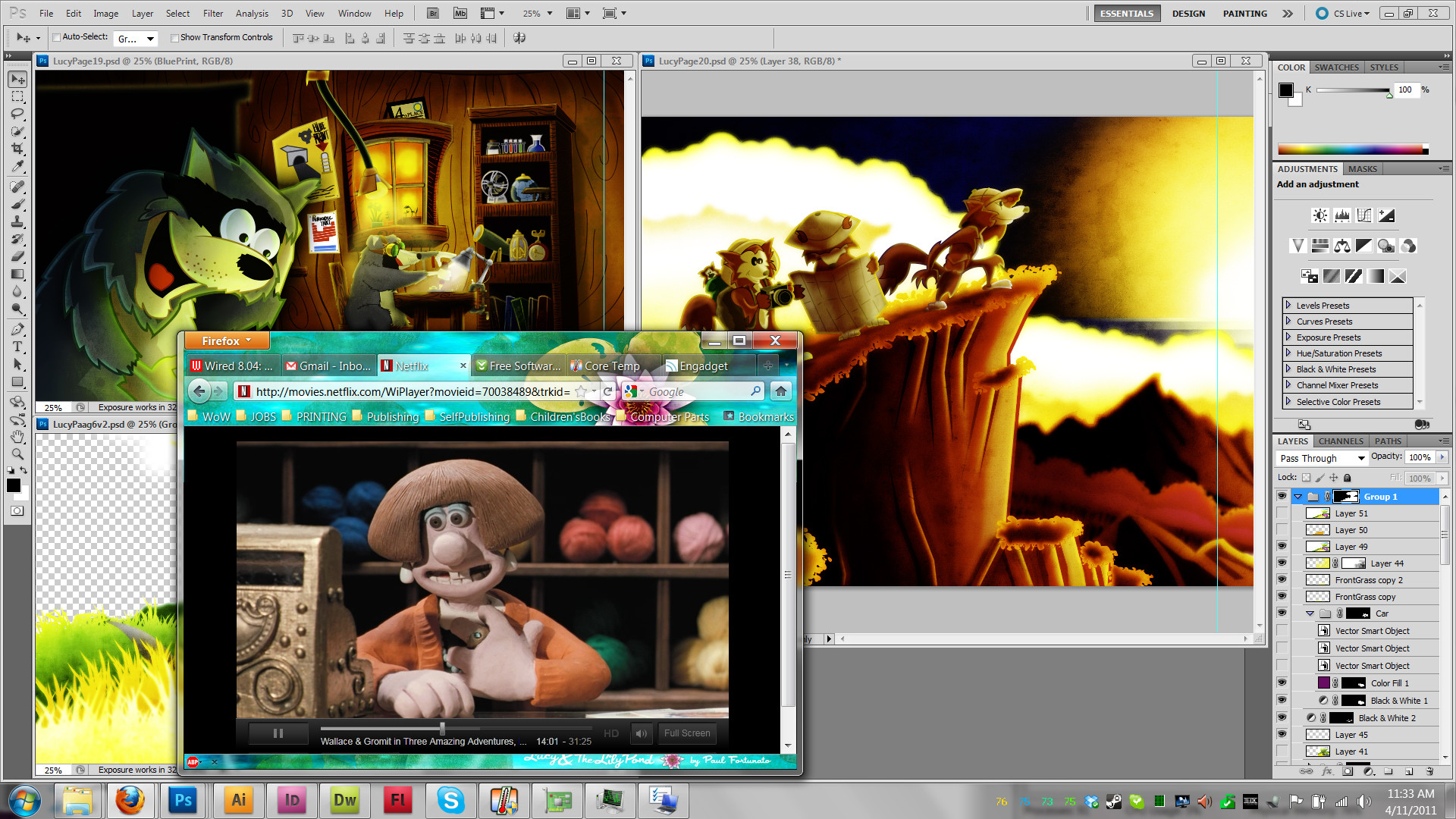Collapse the Group 1 folder triangle

coord(1298,497)
